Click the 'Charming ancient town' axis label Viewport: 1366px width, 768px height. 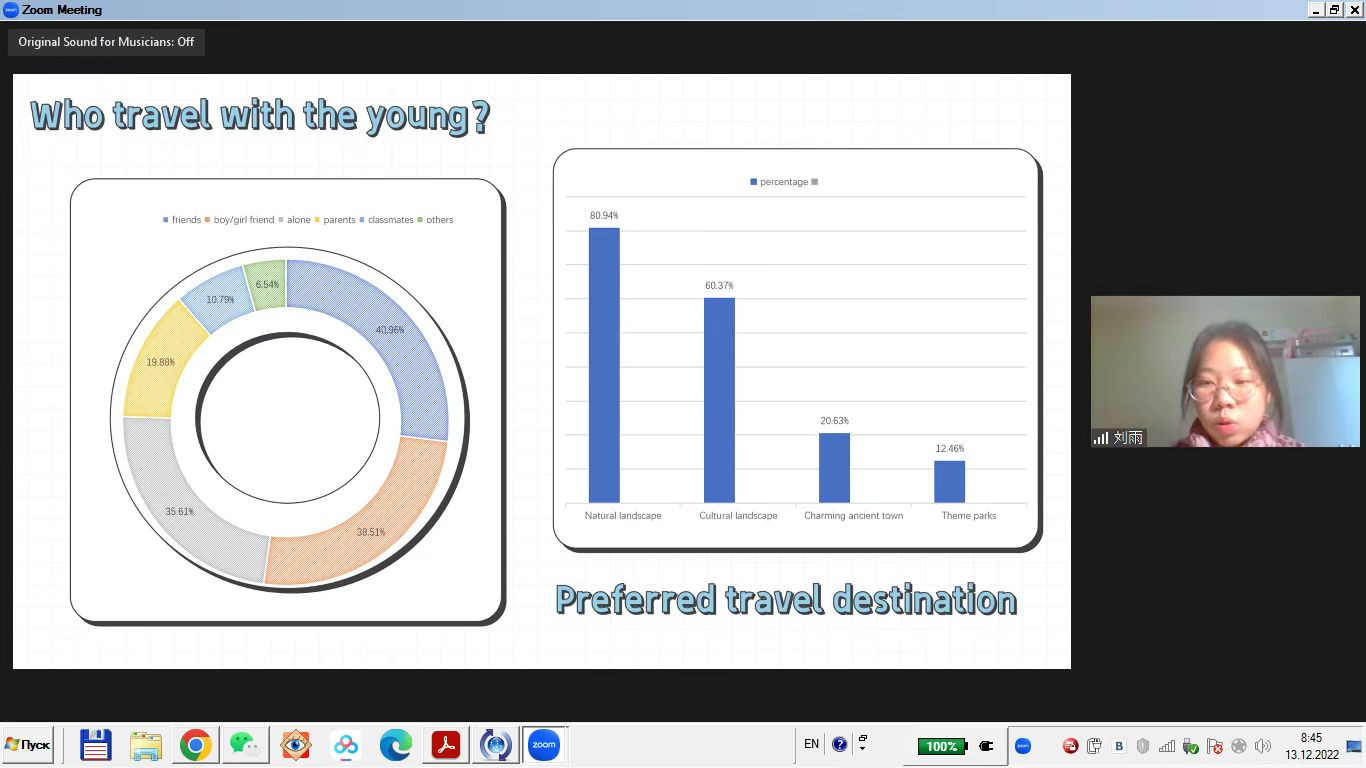[x=853, y=516]
